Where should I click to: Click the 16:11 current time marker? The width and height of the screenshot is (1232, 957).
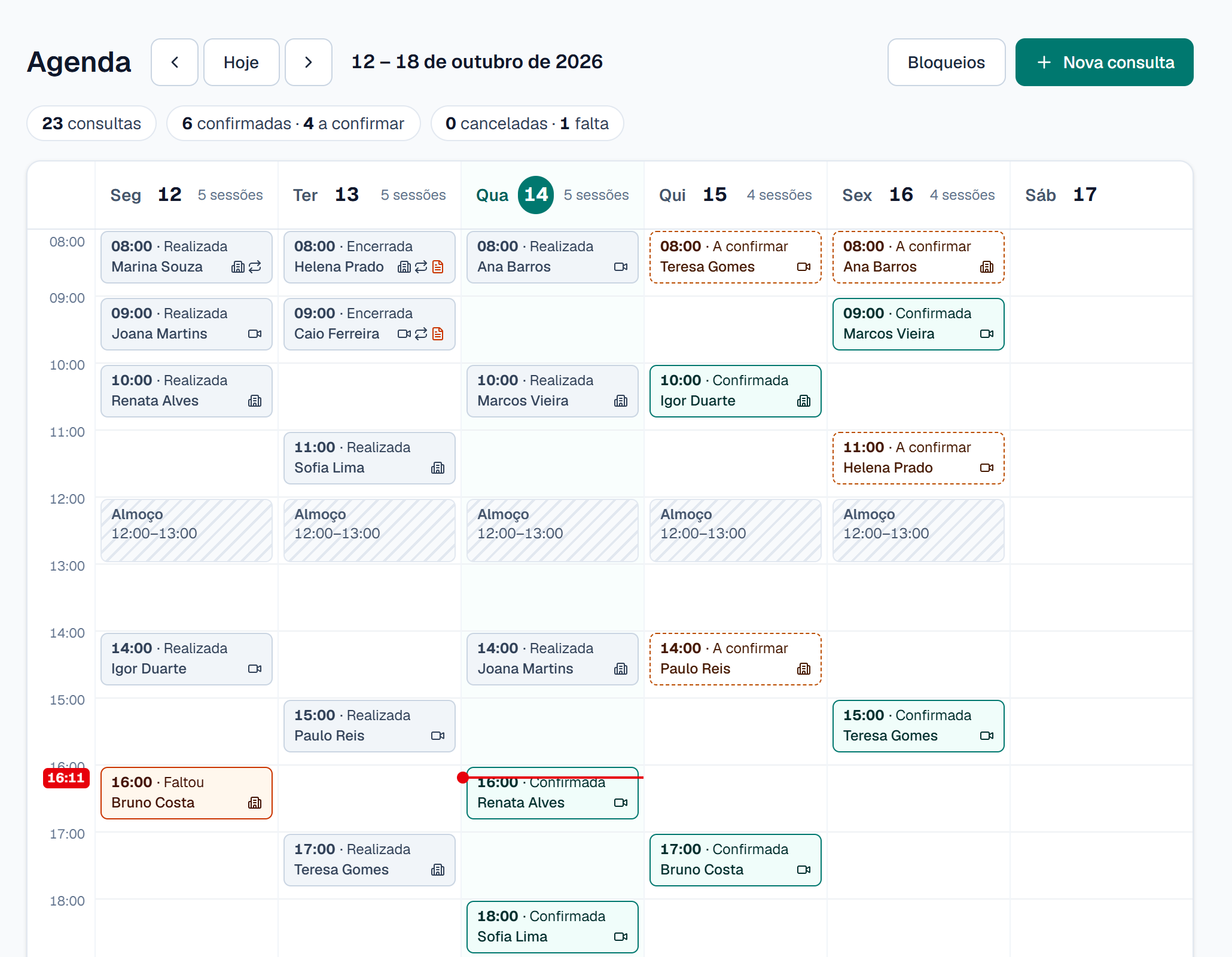pos(66,778)
